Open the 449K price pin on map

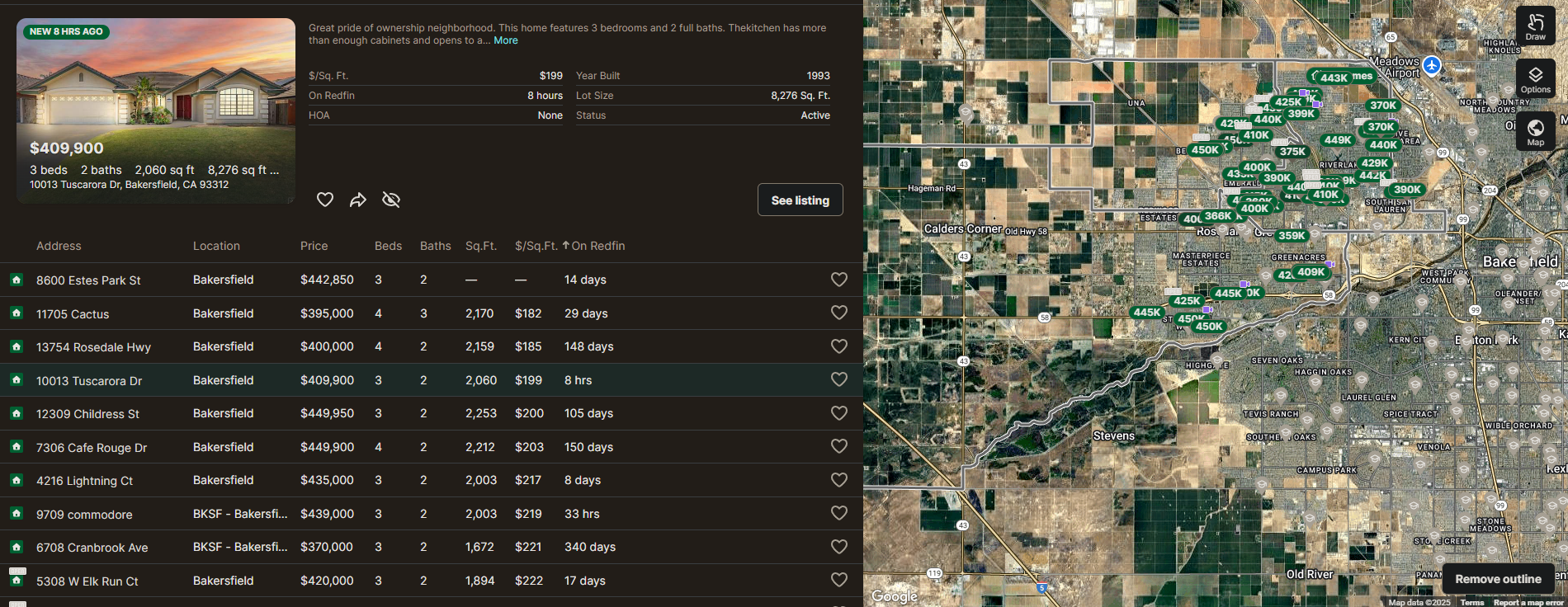(1338, 140)
